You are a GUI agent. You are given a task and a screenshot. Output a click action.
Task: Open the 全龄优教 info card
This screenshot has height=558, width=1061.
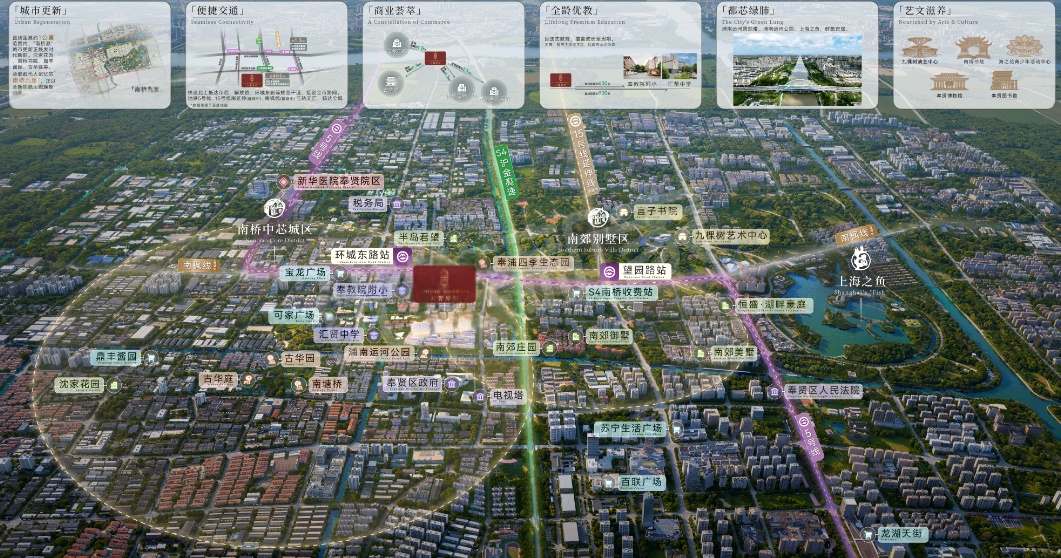coord(620,55)
